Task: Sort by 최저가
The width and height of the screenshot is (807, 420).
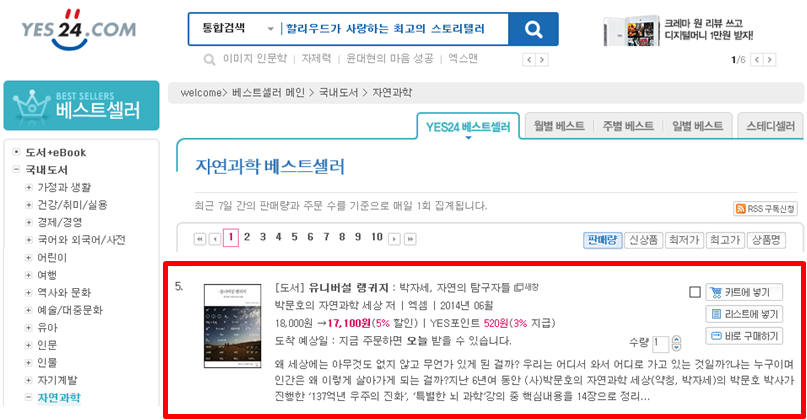Action: pos(684,240)
